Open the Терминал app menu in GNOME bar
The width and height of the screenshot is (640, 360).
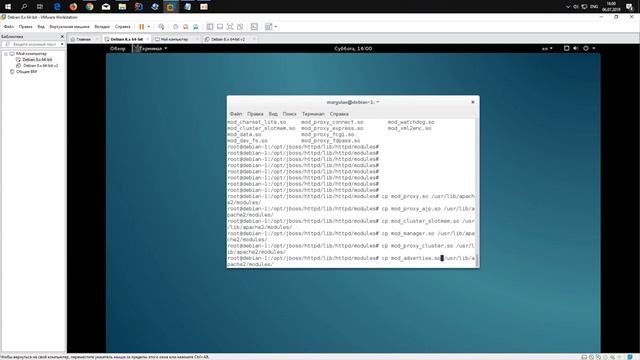150,48
